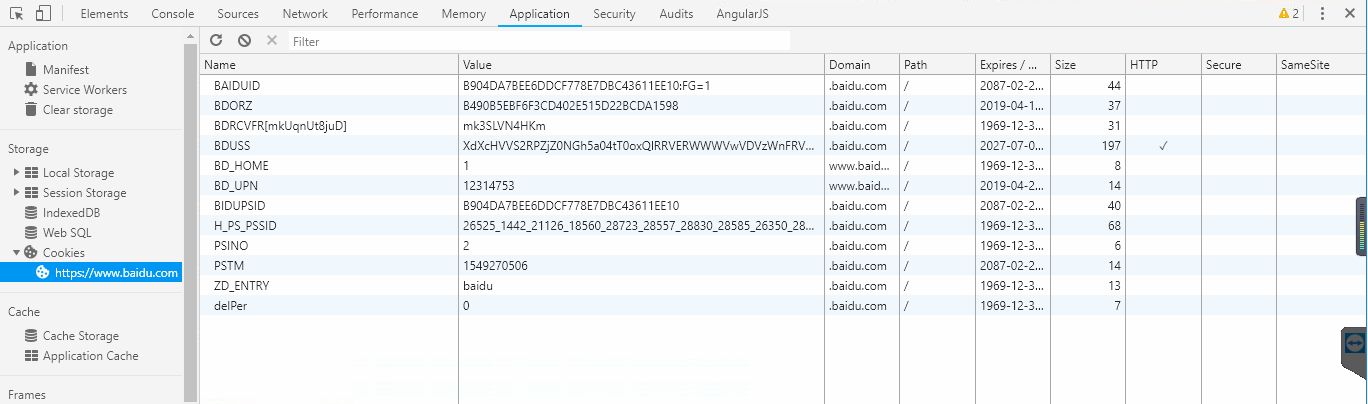The height and width of the screenshot is (404, 1368).
Task: Sort cookies by the Size column header
Action: click(x=1086, y=65)
